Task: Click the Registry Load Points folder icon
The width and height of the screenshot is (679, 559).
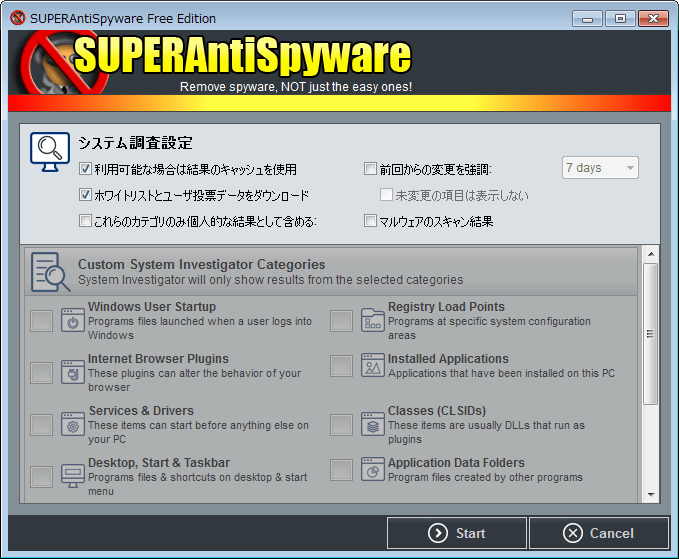Action: coord(372,320)
